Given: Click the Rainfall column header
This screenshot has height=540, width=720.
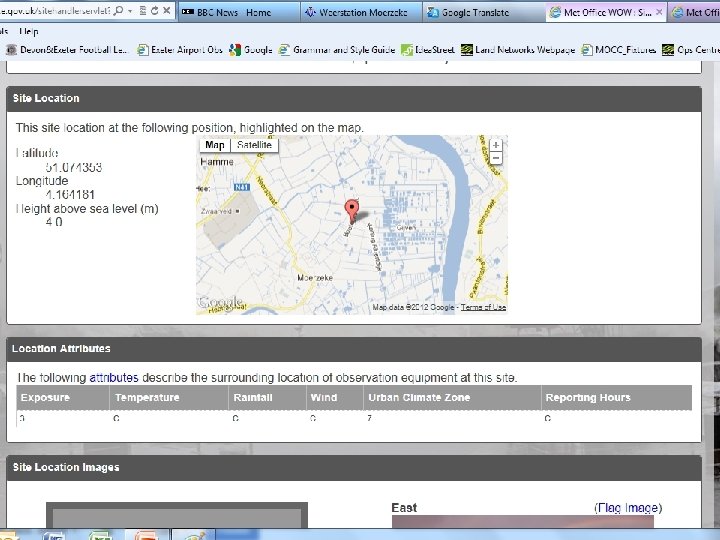Looking at the screenshot, I should [268, 398].
